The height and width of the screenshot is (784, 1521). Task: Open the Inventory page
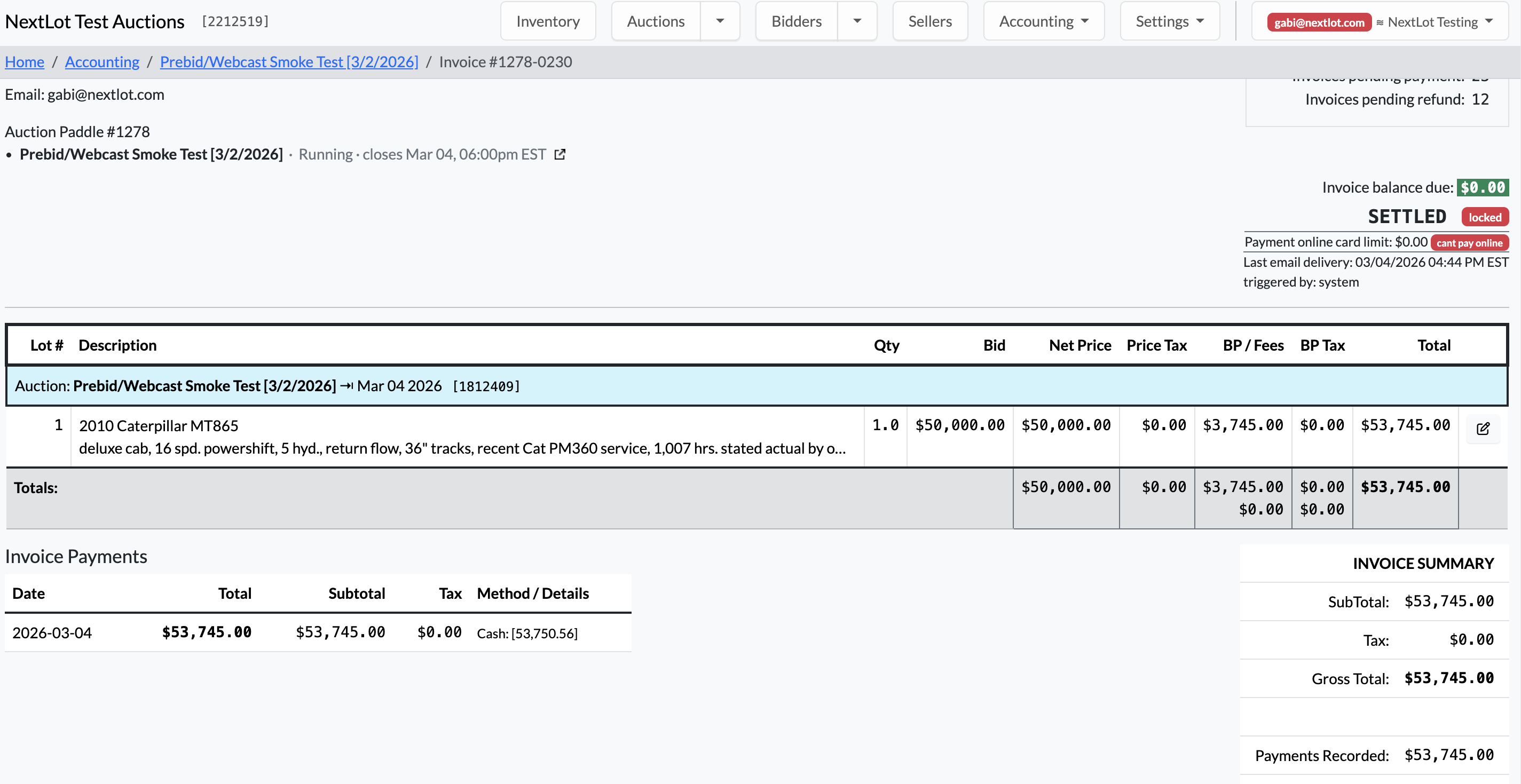[548, 21]
